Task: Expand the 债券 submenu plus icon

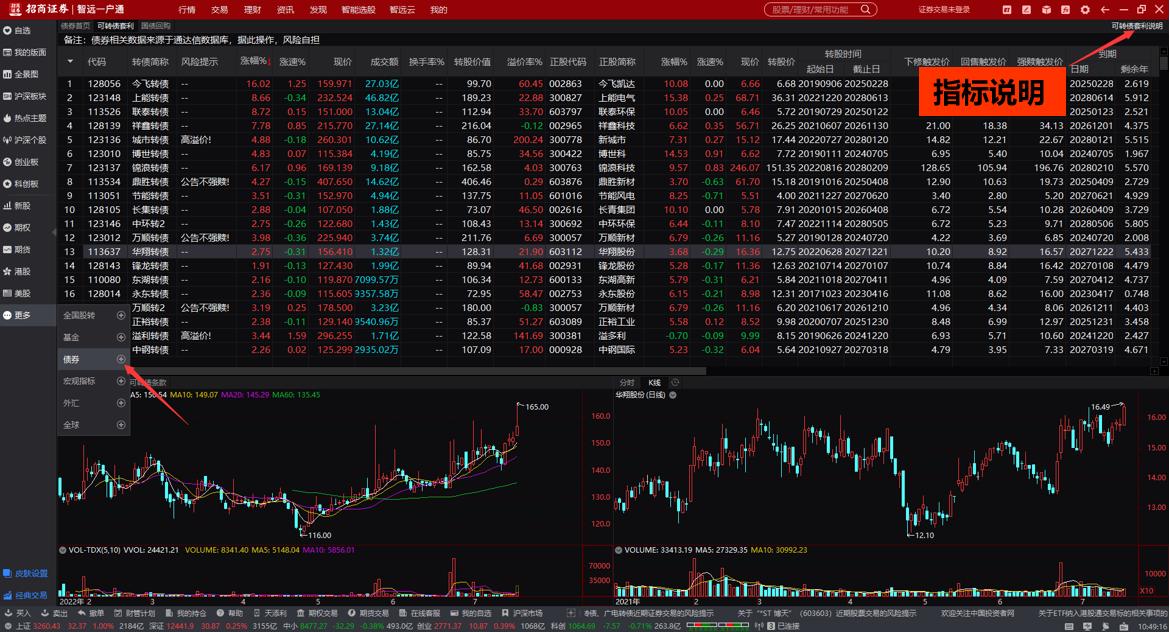Action: (121, 359)
